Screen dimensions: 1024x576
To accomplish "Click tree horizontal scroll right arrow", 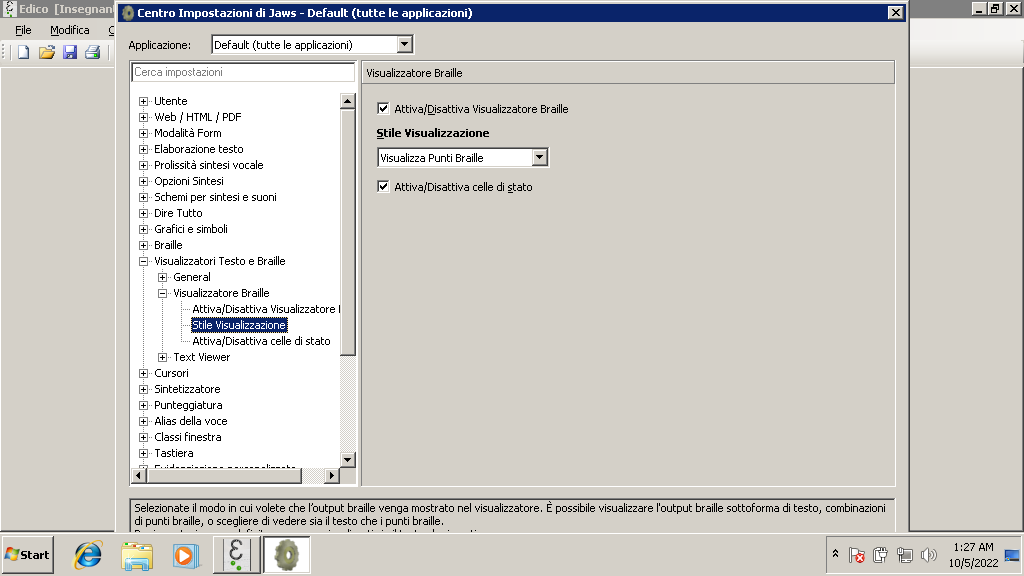I will [332, 475].
